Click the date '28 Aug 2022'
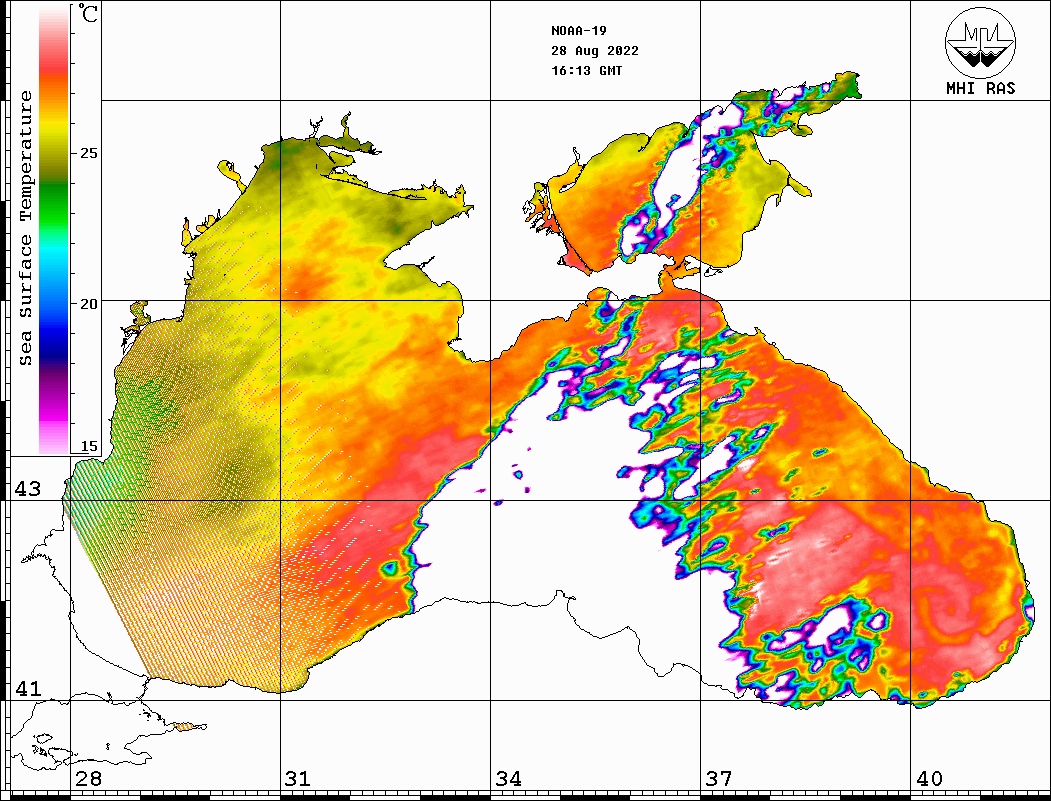The height and width of the screenshot is (801, 1051). tap(595, 51)
